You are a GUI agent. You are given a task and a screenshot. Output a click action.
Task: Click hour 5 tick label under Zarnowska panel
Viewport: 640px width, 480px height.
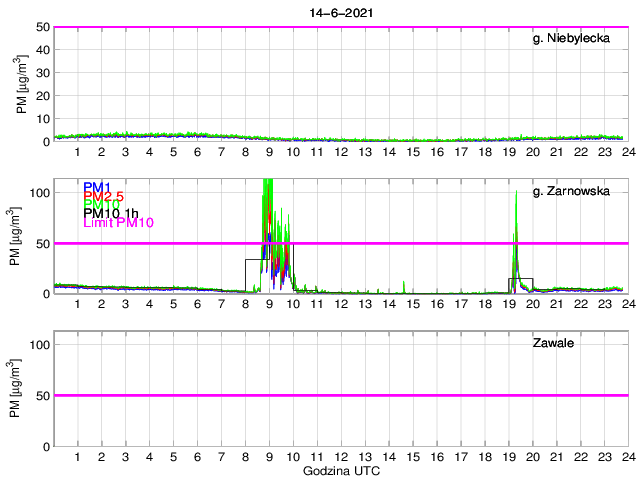coord(173,304)
